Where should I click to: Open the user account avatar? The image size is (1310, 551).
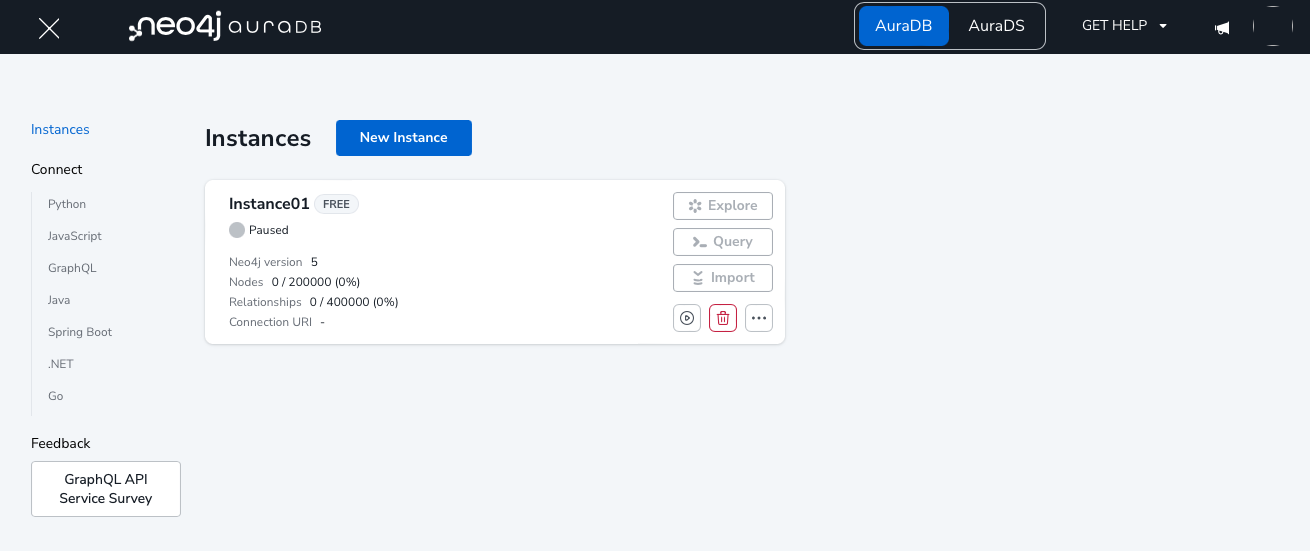point(1273,26)
